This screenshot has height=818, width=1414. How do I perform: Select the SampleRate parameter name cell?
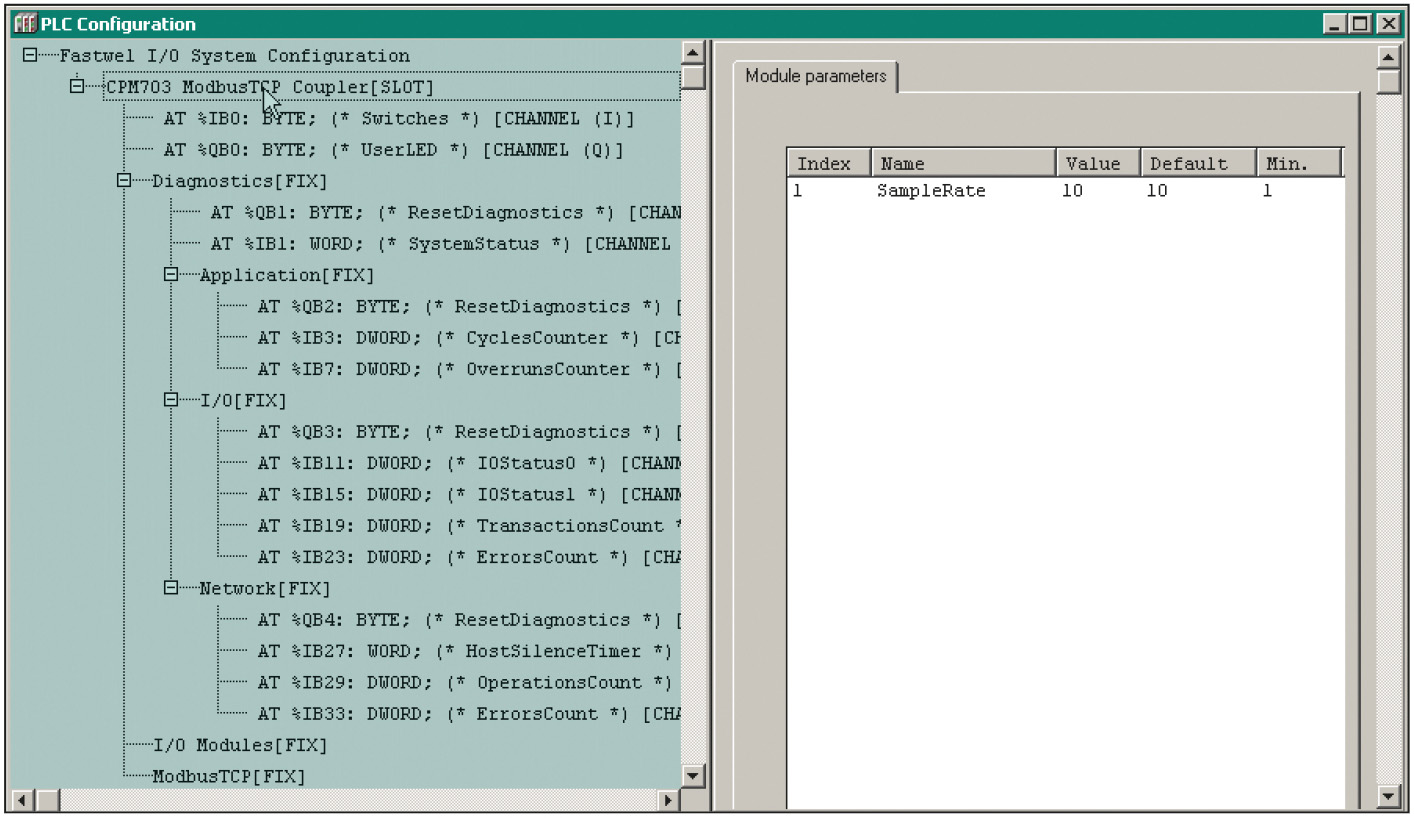click(x=931, y=190)
